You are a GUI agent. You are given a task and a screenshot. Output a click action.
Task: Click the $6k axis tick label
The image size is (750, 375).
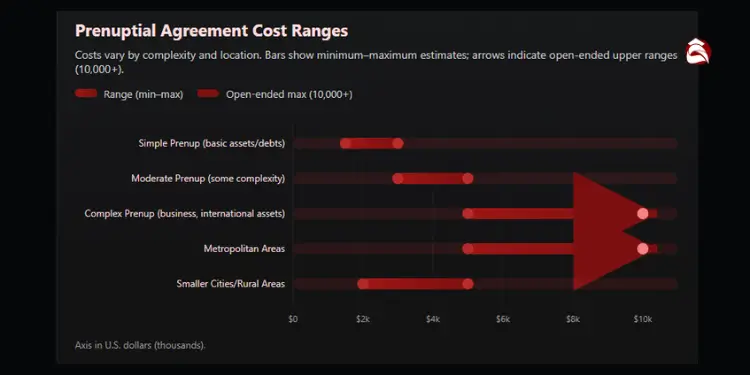(503, 320)
